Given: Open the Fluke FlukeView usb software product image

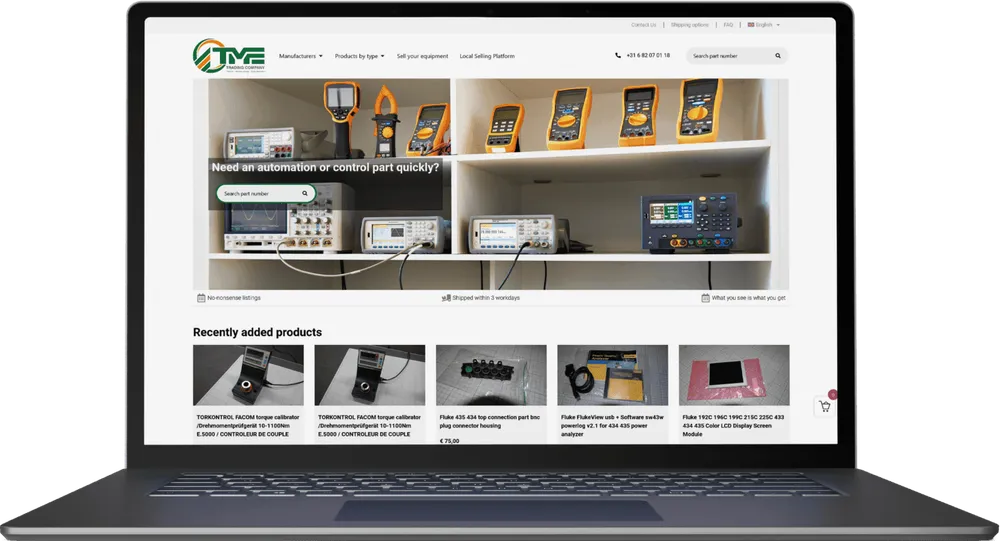Looking at the screenshot, I should [x=612, y=375].
